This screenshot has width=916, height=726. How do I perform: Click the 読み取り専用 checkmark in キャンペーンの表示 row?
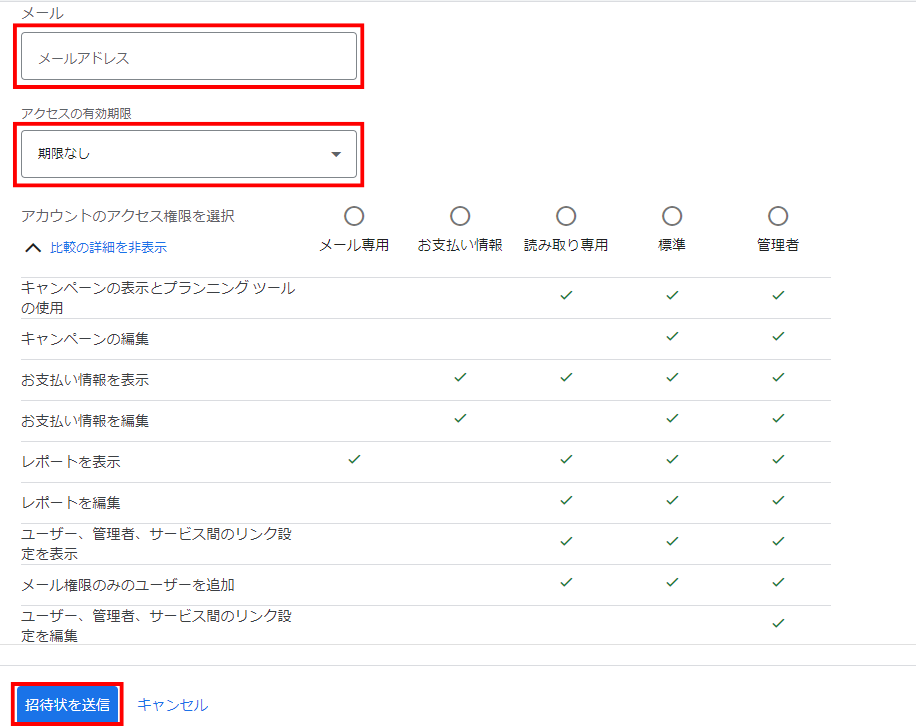[x=565, y=296]
